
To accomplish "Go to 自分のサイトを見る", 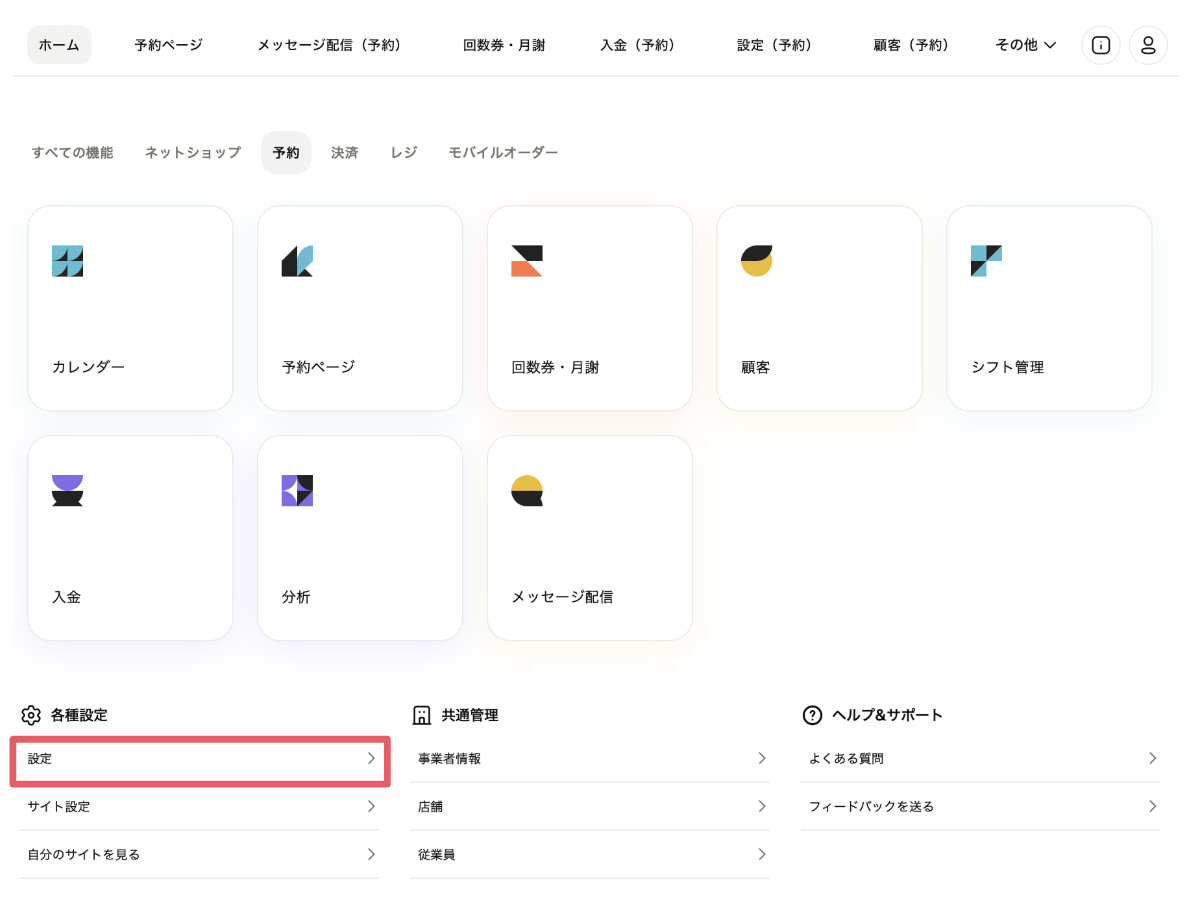I will click(x=84, y=855).
